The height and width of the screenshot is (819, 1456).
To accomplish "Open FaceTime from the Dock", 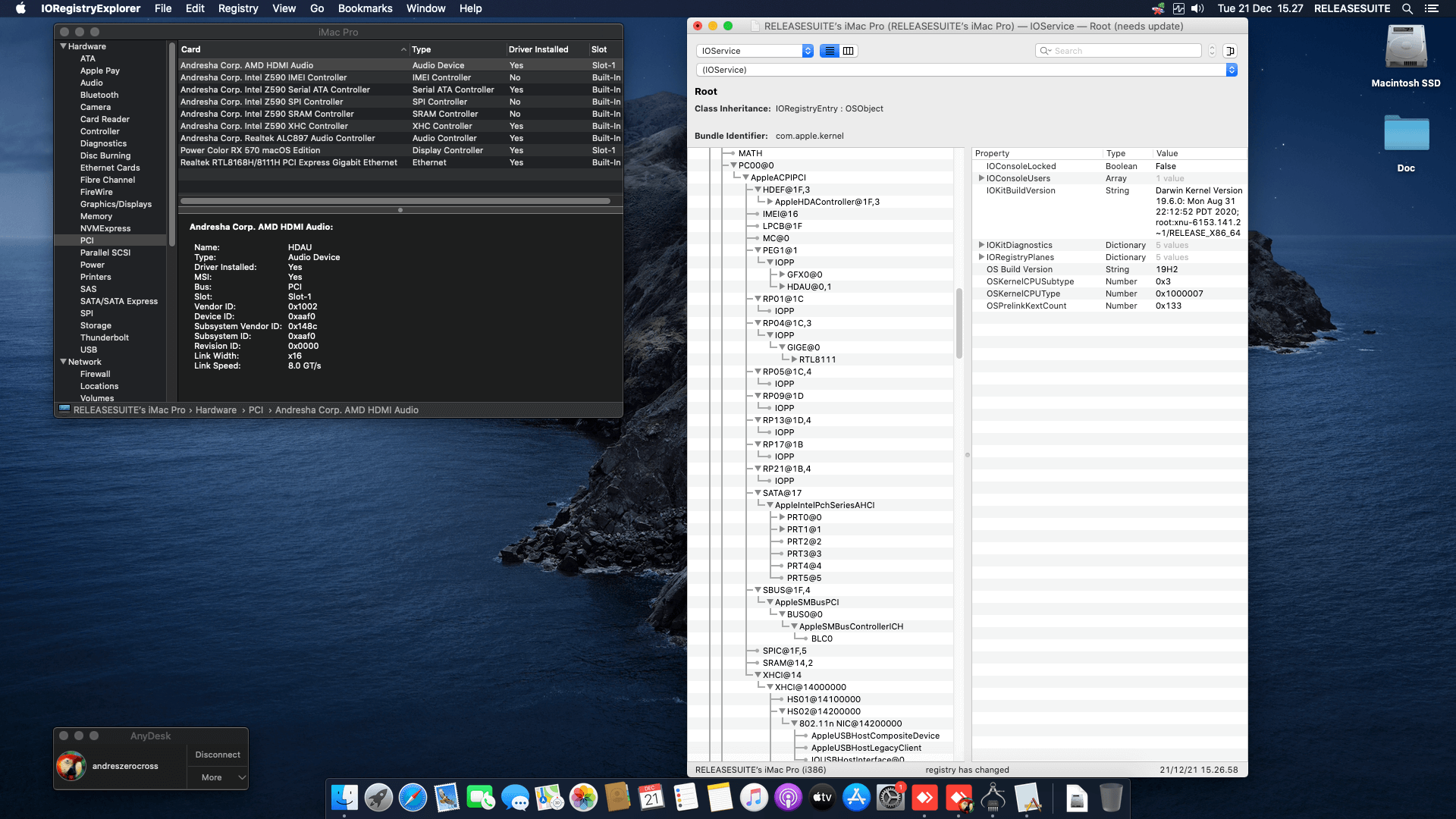I will 481,798.
